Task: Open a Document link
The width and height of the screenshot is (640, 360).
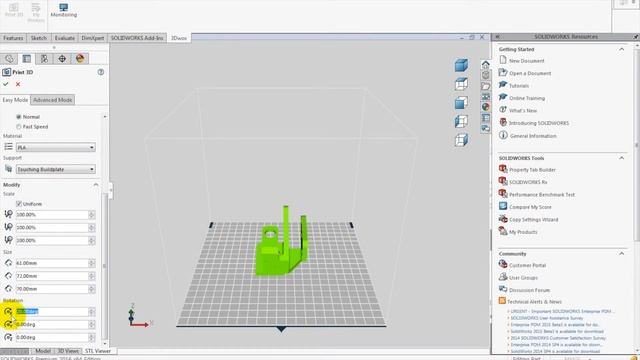Action: point(530,73)
